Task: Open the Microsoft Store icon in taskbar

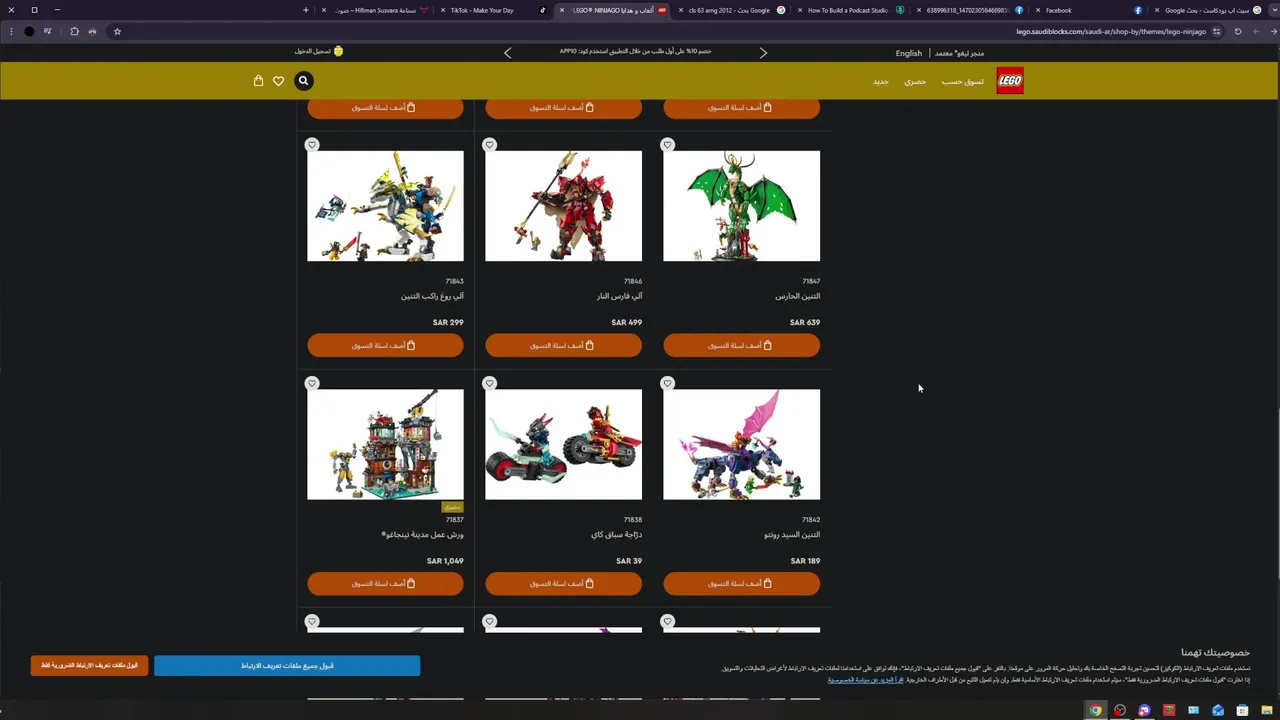Action: click(x=1242, y=710)
